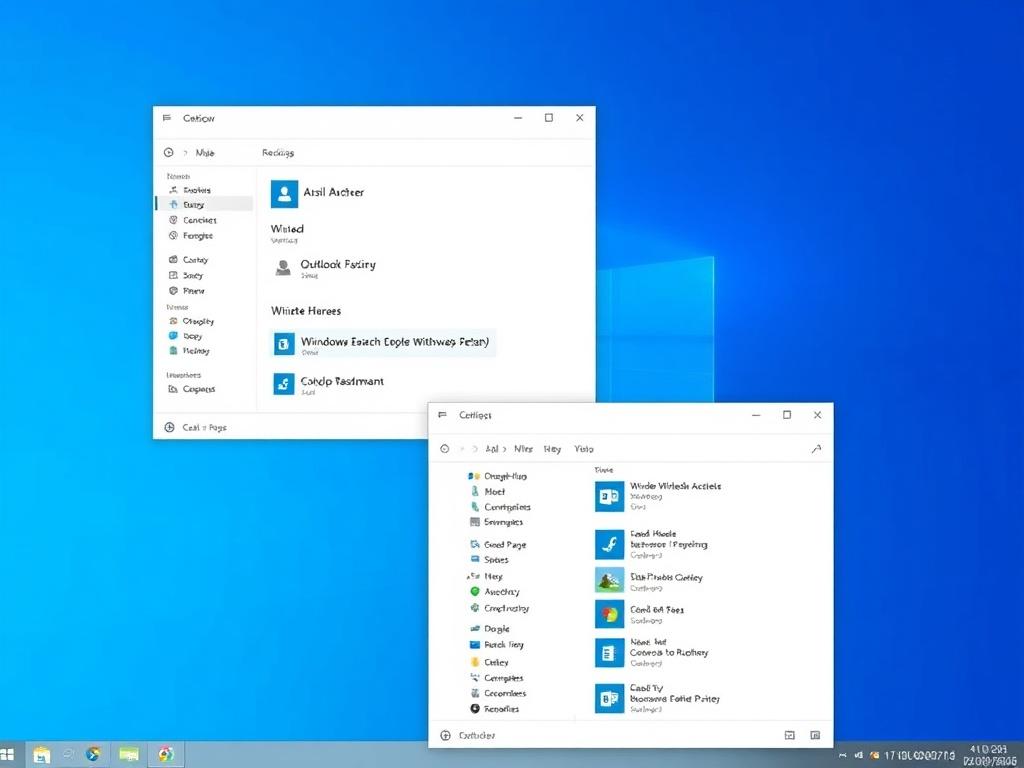Click the collapse arrow at top right of Collections
Image resolution: width=1024 pixels, height=768 pixels.
click(x=816, y=448)
